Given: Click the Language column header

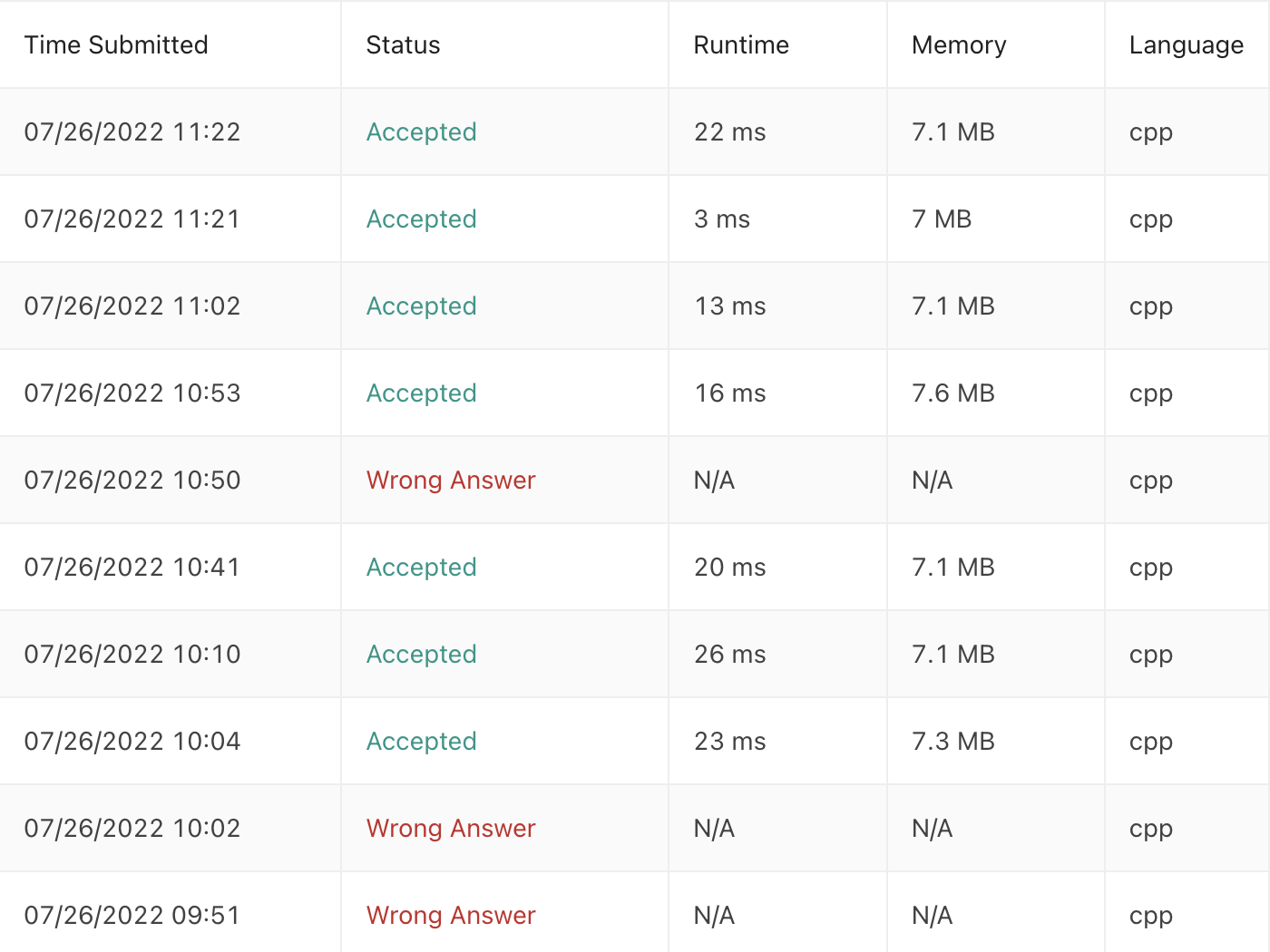Looking at the screenshot, I should pos(1186,45).
